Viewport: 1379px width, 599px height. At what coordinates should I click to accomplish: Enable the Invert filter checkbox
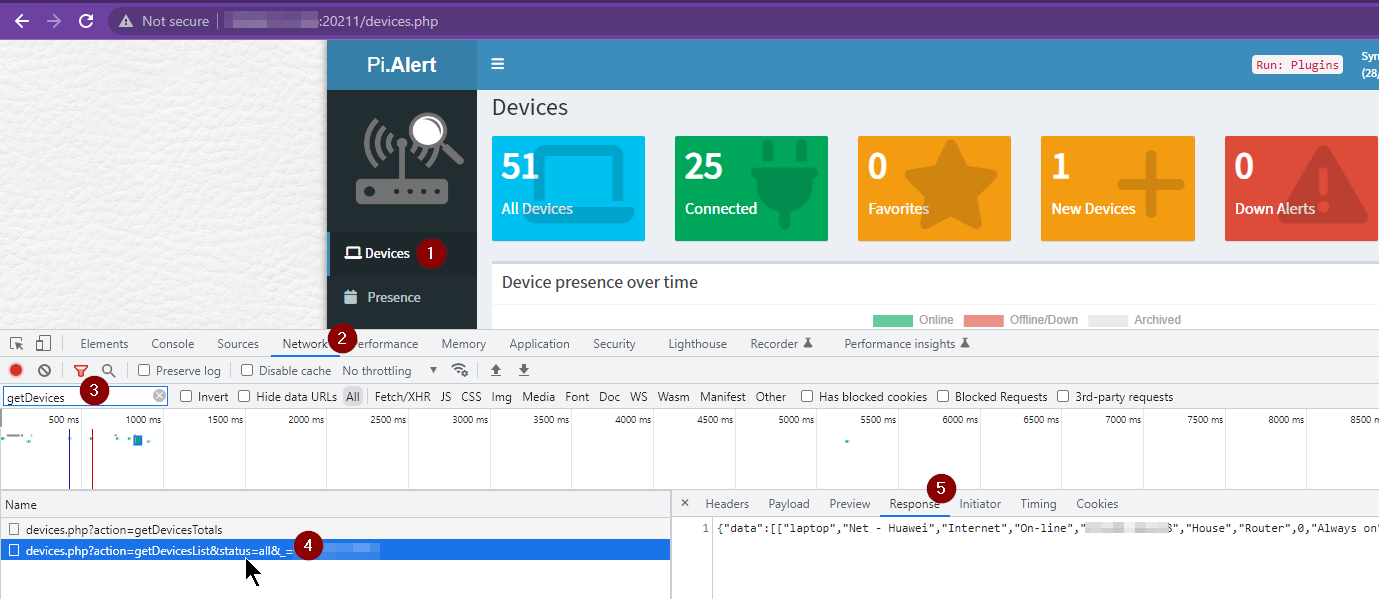pyautogui.click(x=185, y=396)
